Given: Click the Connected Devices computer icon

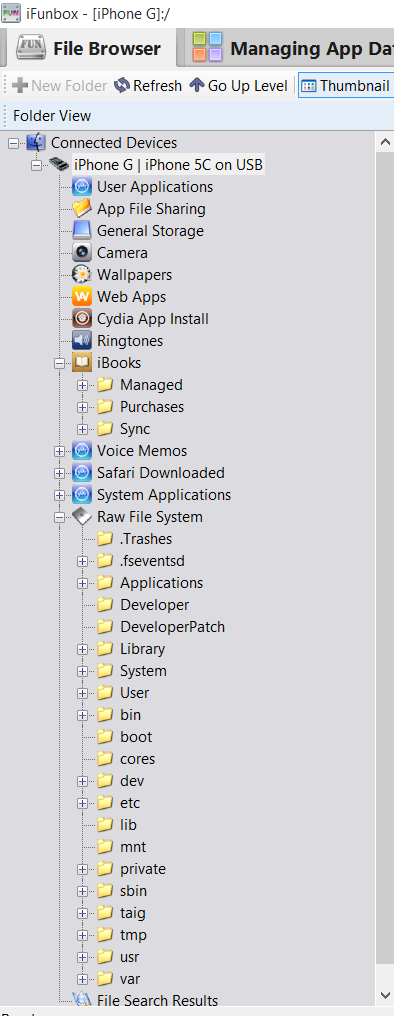Looking at the screenshot, I should pos(36,143).
